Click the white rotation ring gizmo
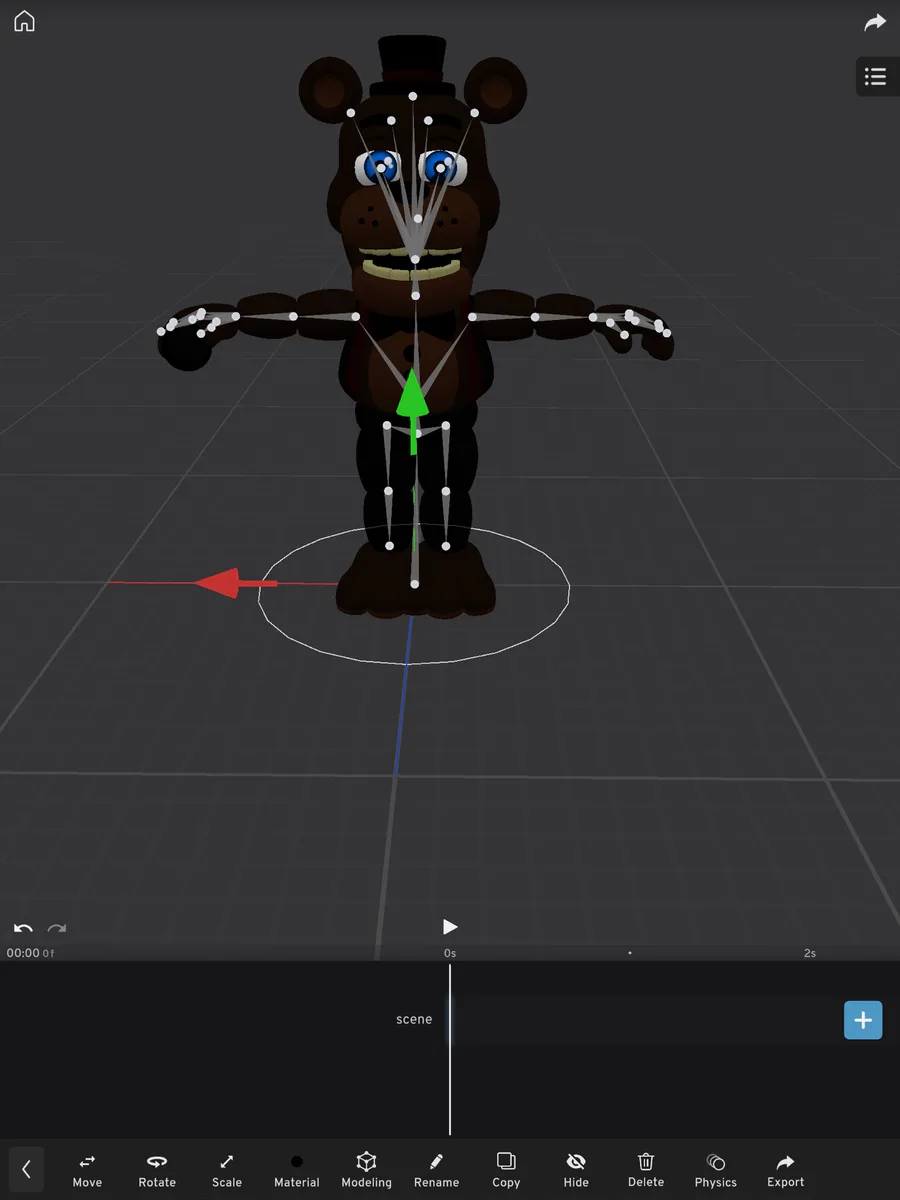The image size is (900, 1200). tap(414, 594)
